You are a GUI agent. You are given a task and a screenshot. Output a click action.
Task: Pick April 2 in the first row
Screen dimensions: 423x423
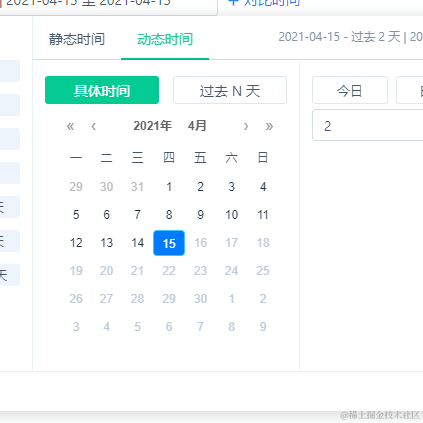point(200,187)
